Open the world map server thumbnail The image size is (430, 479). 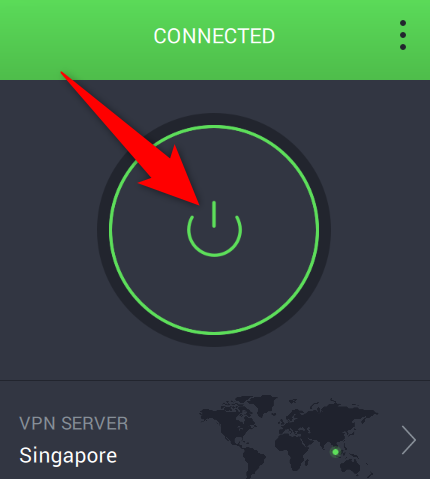pos(288,437)
